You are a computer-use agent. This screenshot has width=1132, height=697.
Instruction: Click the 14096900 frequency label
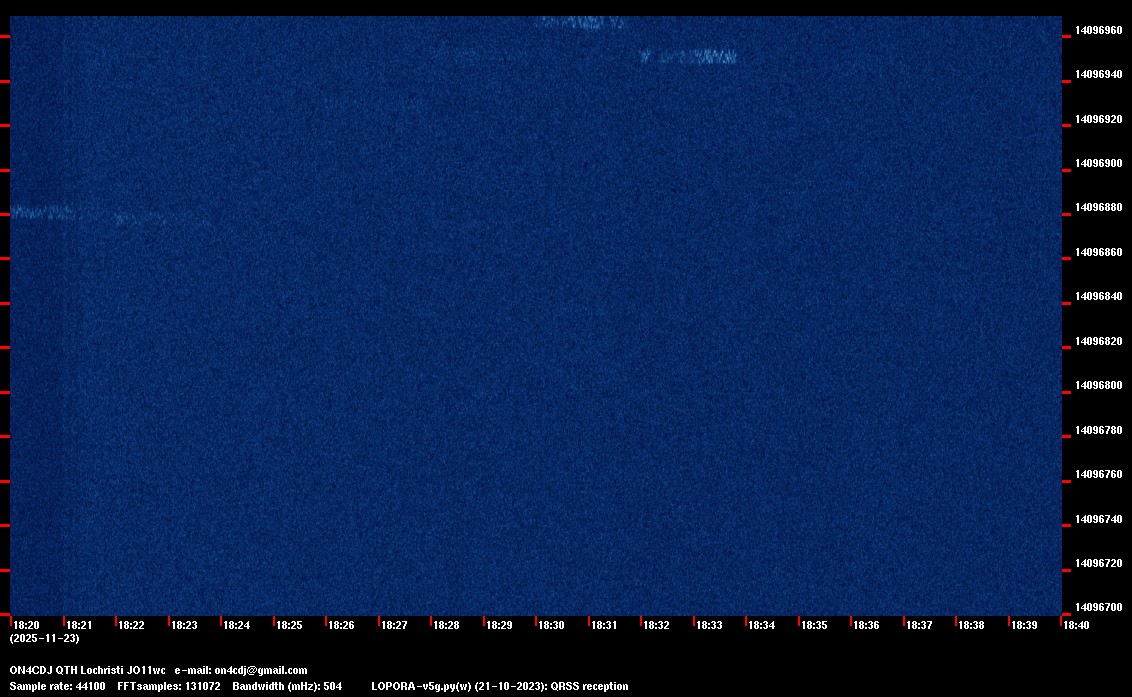(1099, 163)
